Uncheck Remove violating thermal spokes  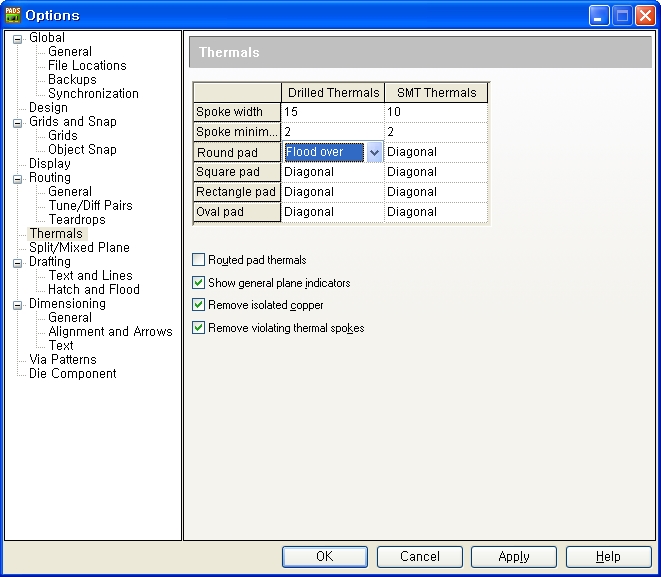tap(198, 327)
